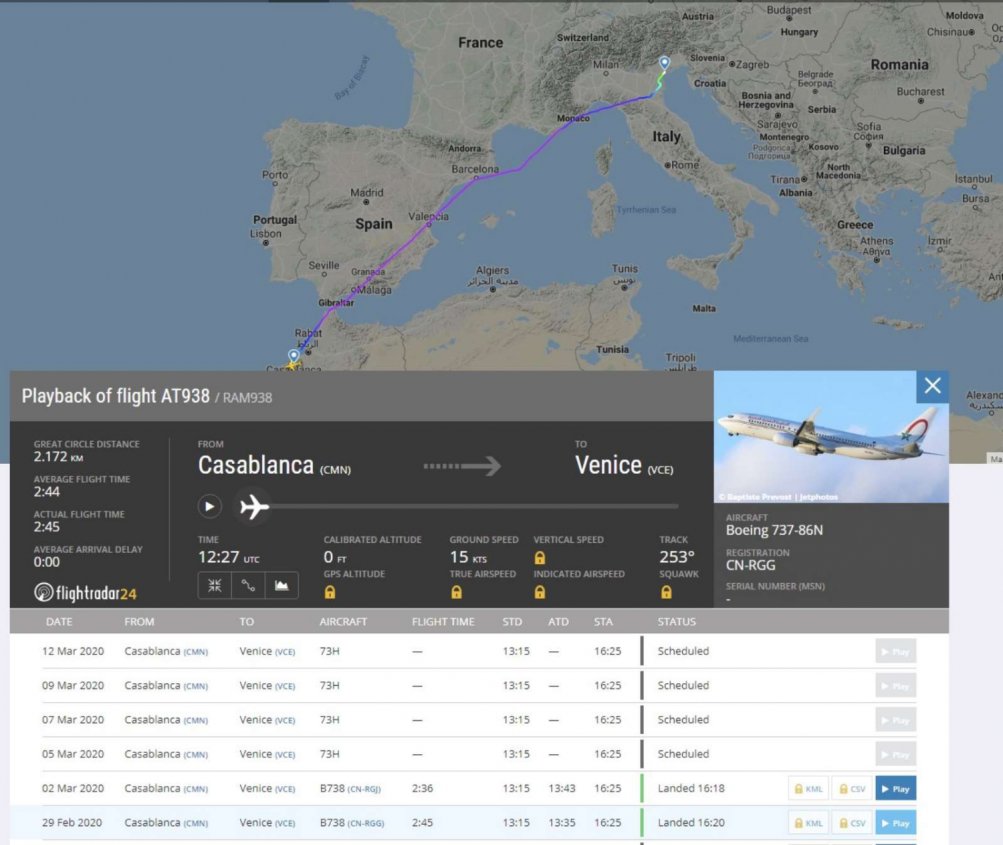Open the Royal Air Maroc aircraft photo

pos(831,437)
